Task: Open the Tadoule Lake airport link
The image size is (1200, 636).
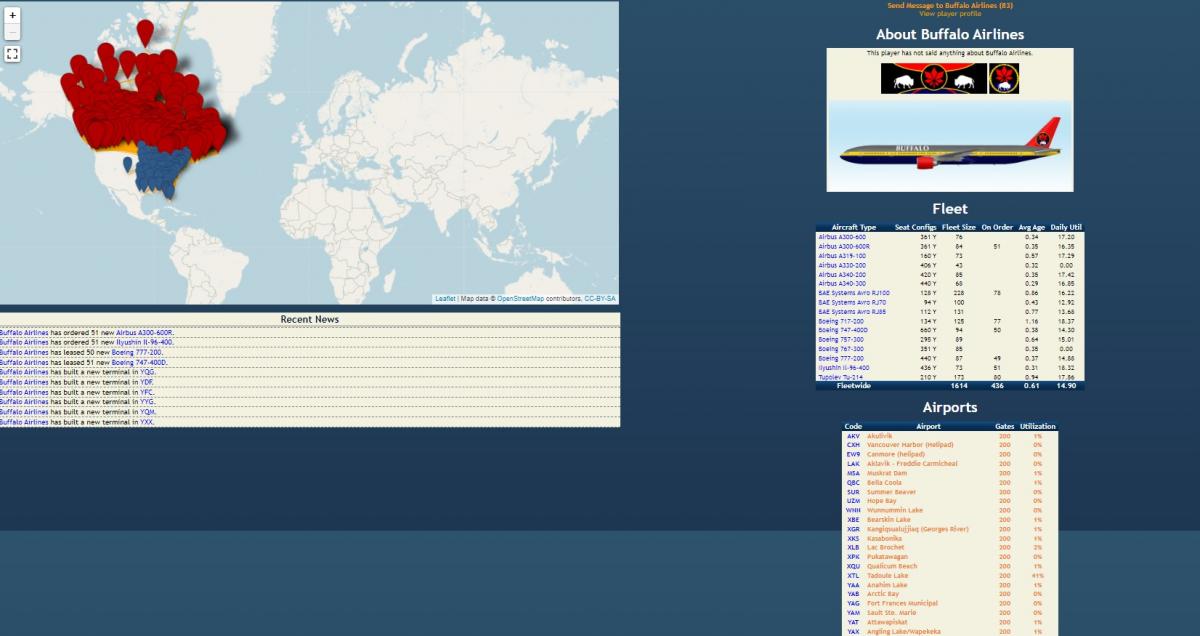Action: (x=888, y=576)
